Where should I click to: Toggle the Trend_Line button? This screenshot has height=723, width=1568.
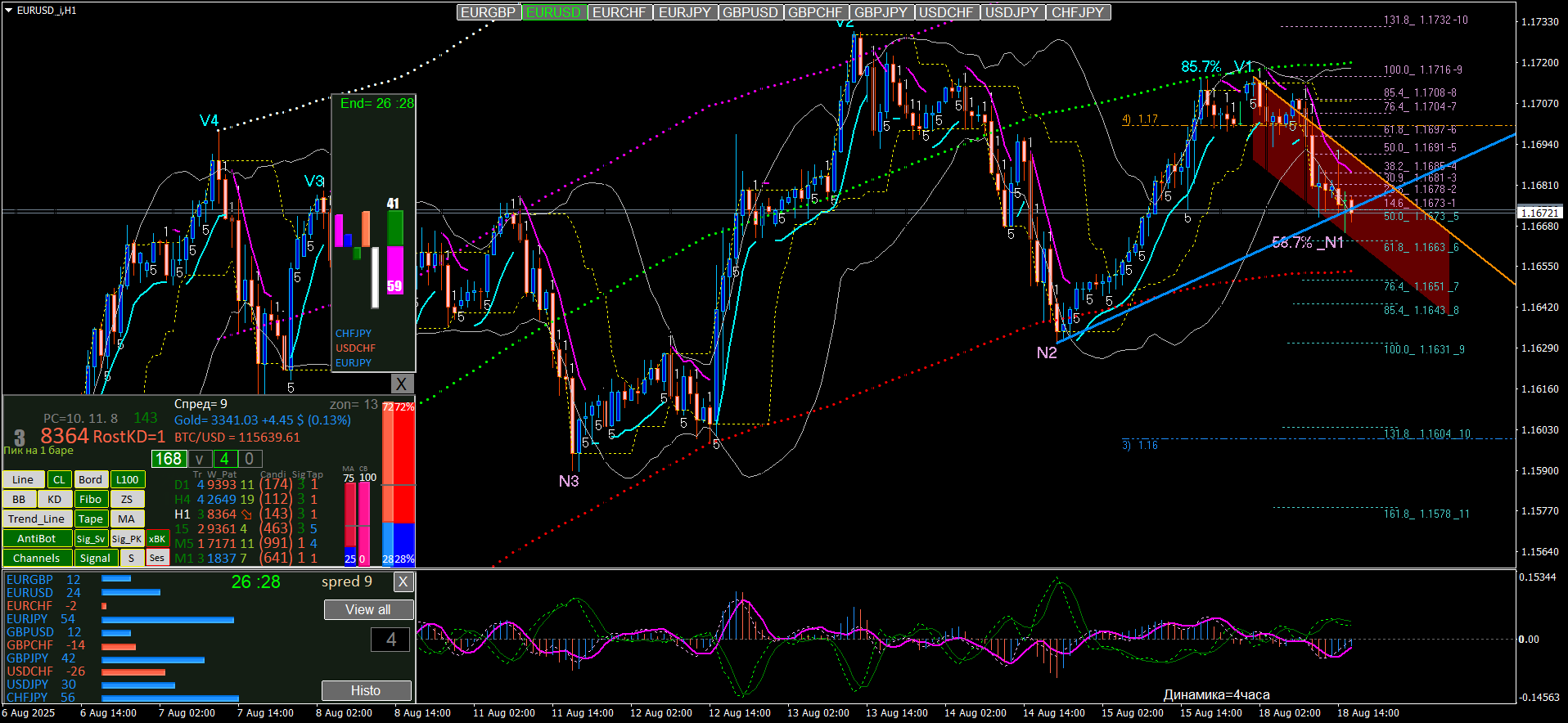coord(36,519)
